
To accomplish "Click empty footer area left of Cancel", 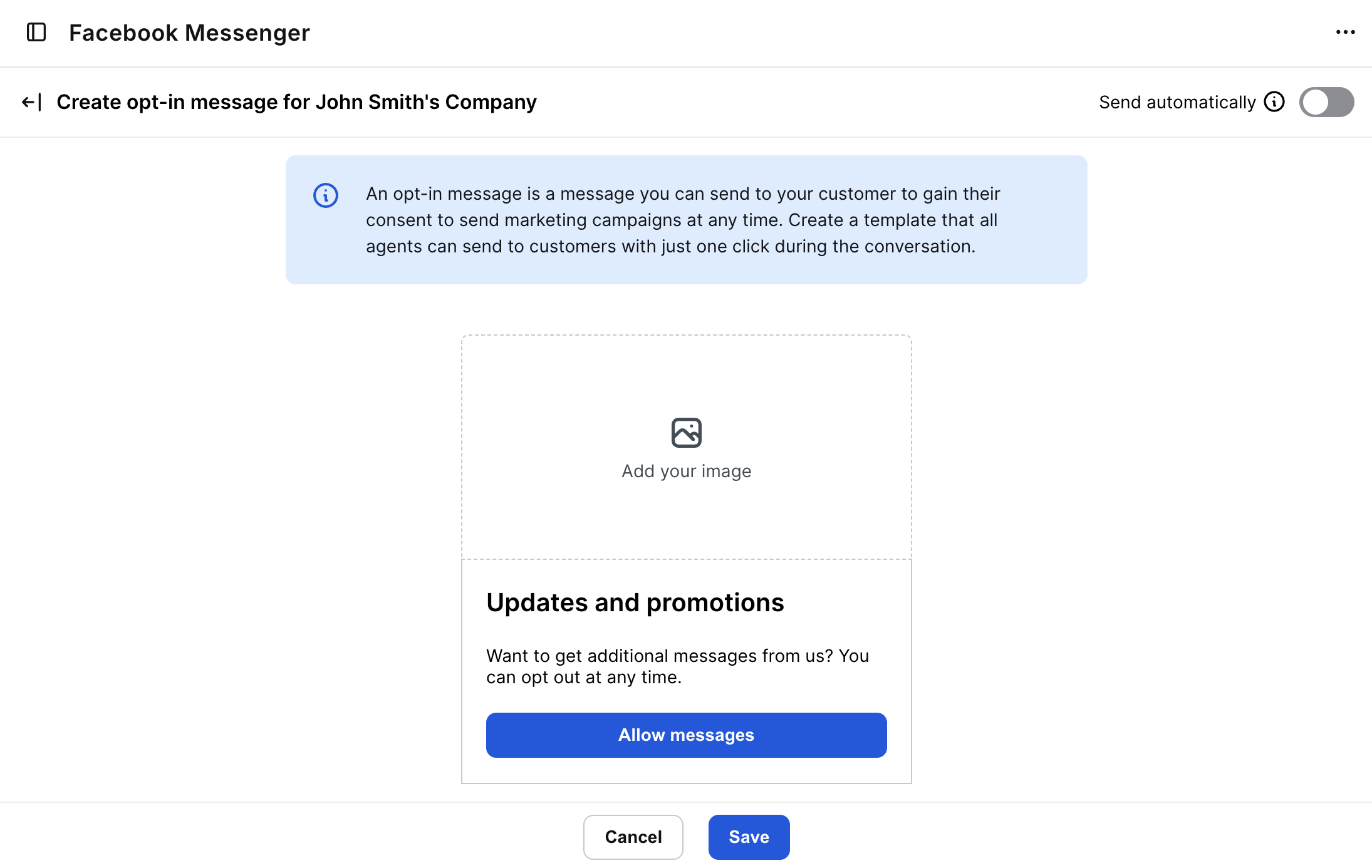I will (x=313, y=837).
